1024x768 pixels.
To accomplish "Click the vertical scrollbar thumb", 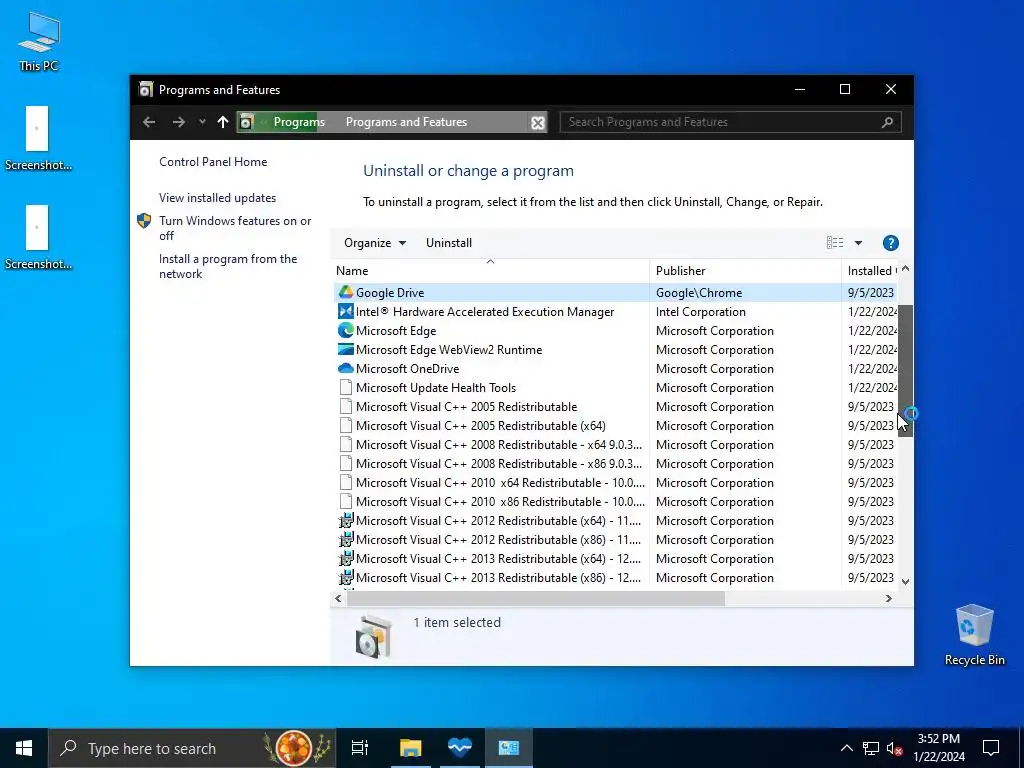I will click(905, 370).
